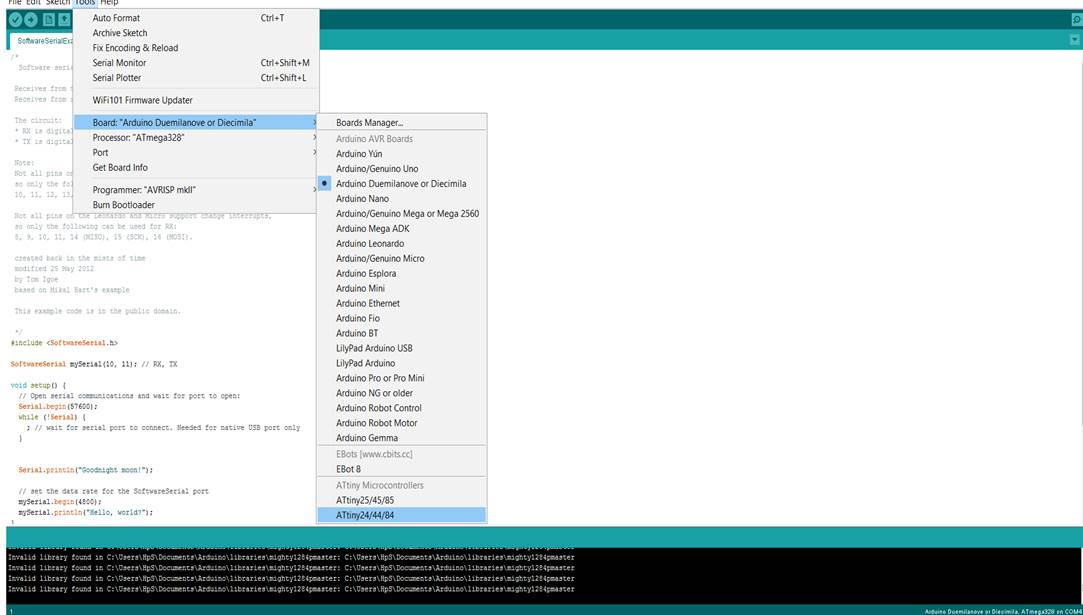Open the Serial Monitor magnifier icon
The width and height of the screenshot is (1083, 615).
coord(1075,21)
